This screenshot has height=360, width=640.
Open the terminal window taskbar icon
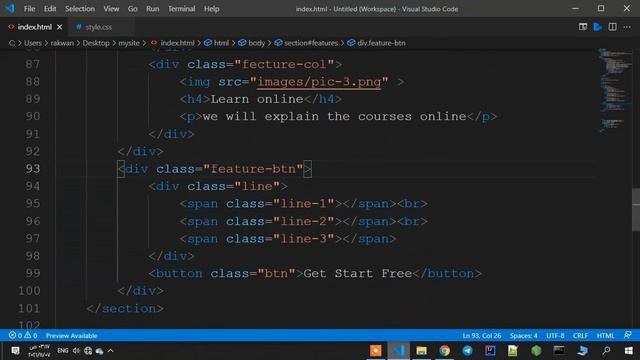(x=559, y=351)
